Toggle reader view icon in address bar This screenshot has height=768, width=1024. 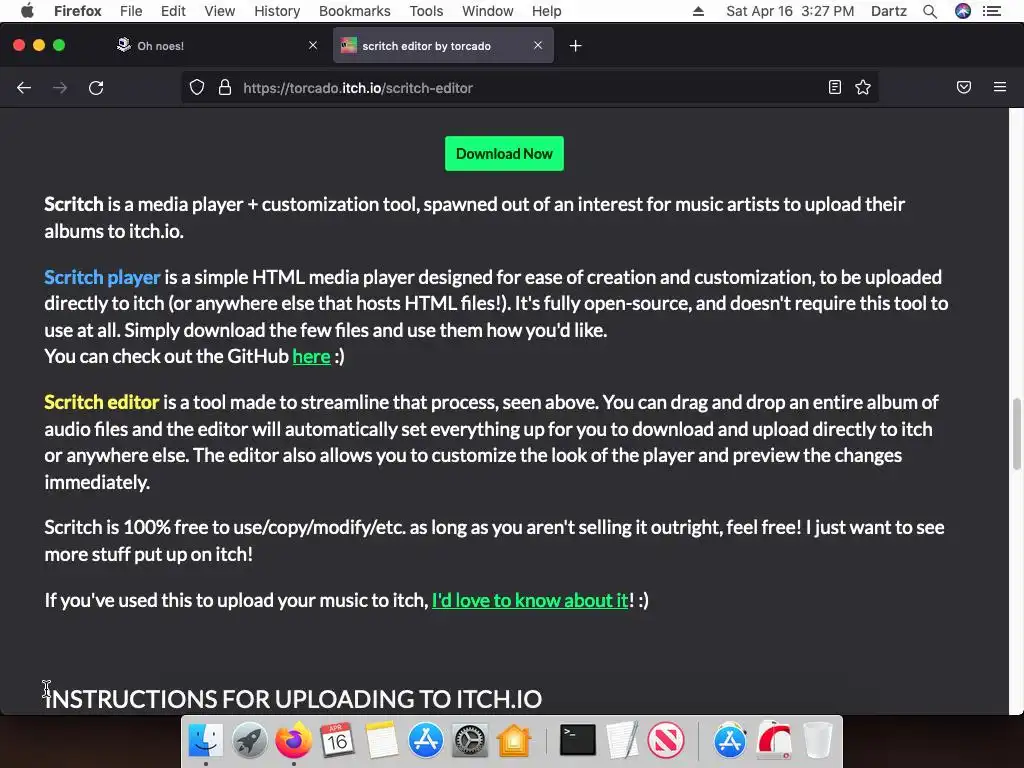(835, 88)
